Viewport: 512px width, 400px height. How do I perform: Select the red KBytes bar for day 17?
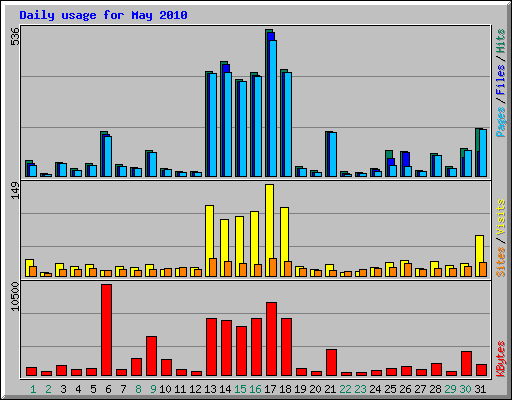(x=271, y=339)
